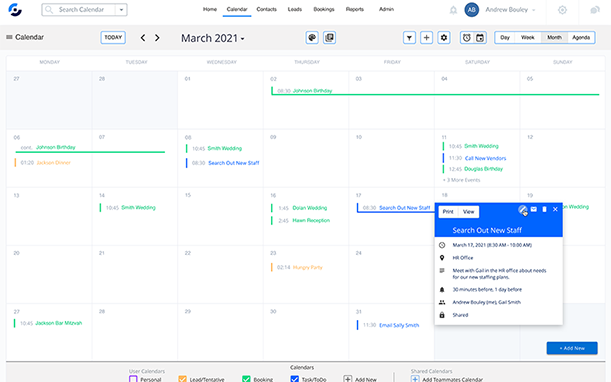The width and height of the screenshot is (611, 382).
Task: Click the notification bell icon
Action: coord(453,10)
